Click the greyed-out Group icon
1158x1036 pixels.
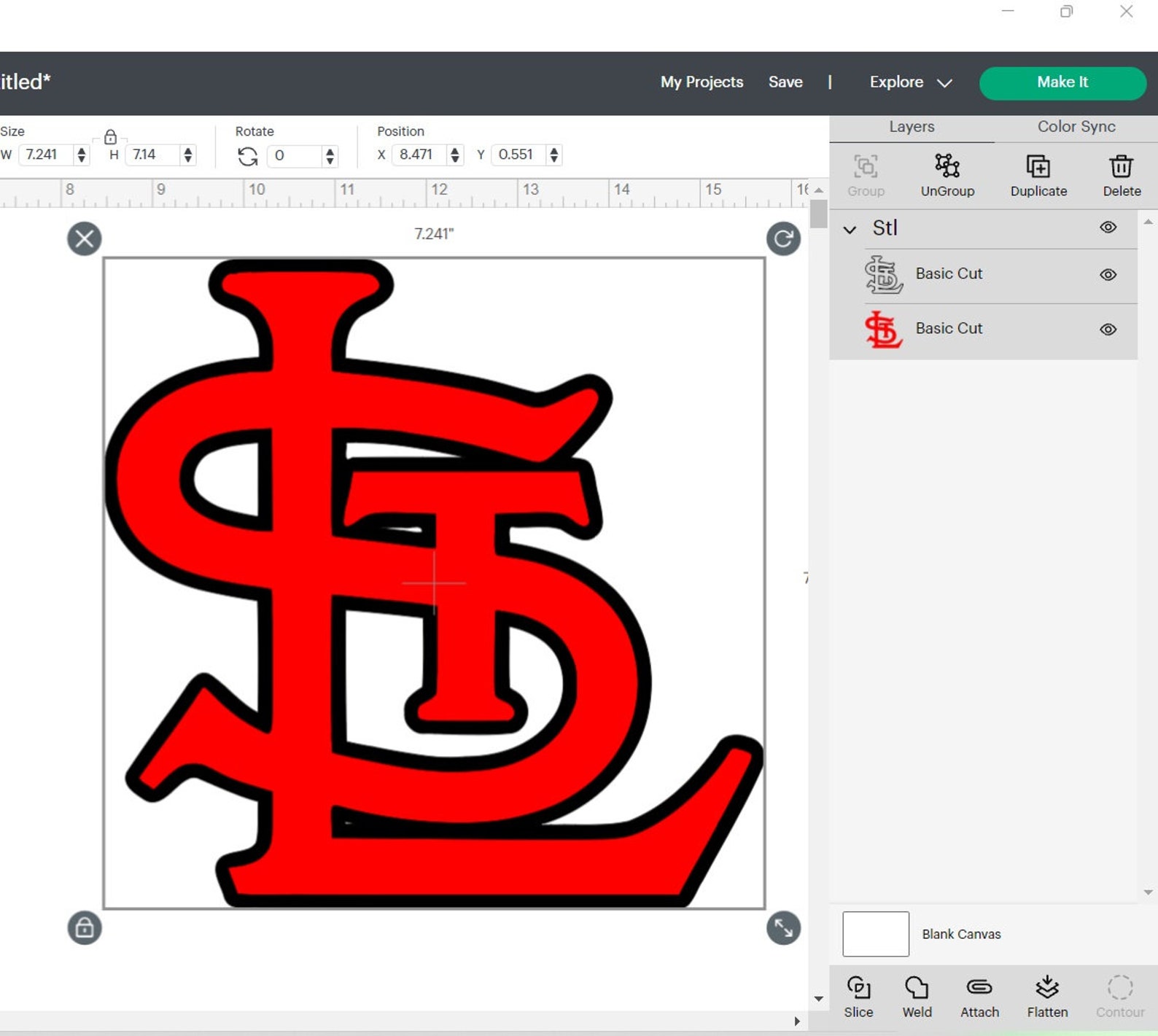click(866, 166)
